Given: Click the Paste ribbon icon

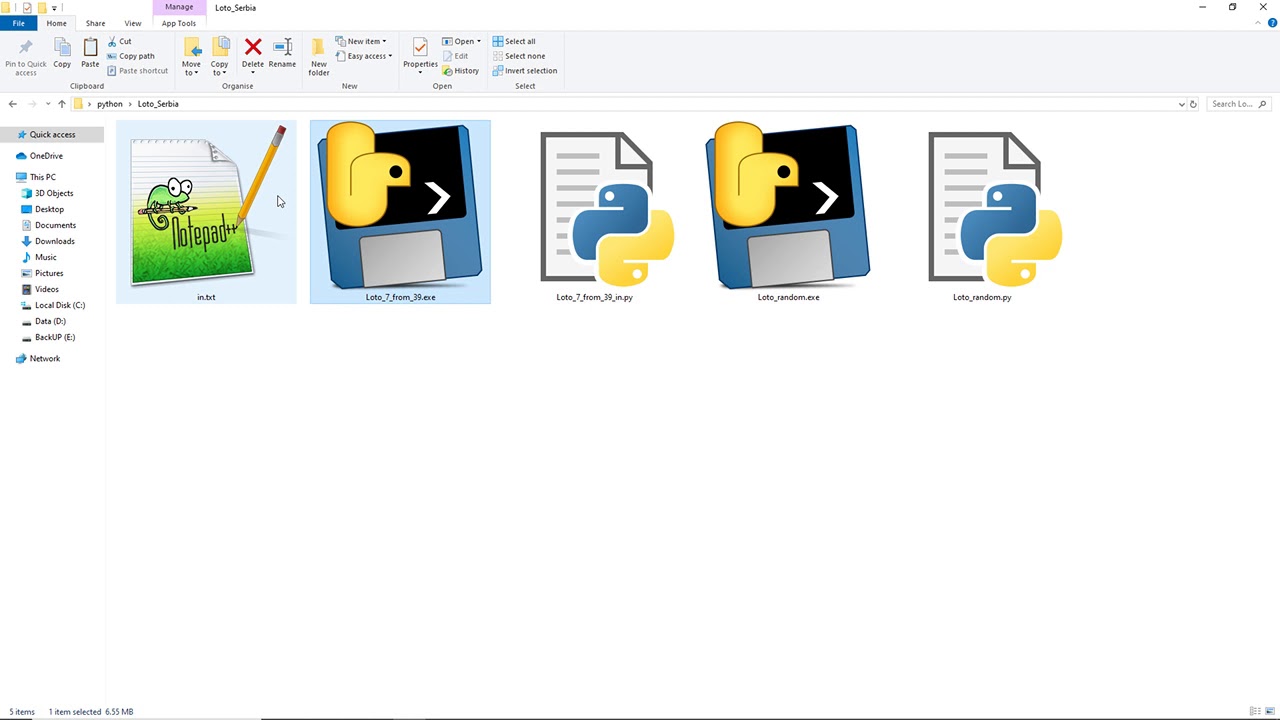Looking at the screenshot, I should click(x=90, y=53).
